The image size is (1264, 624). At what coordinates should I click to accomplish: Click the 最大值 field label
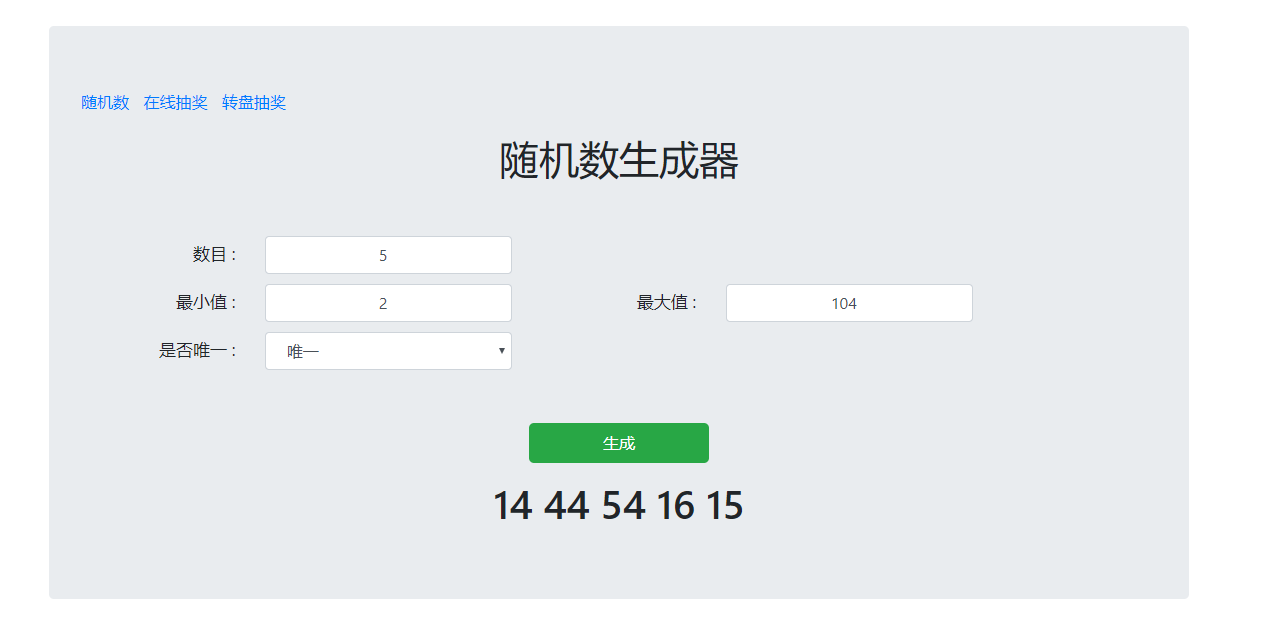pos(668,303)
